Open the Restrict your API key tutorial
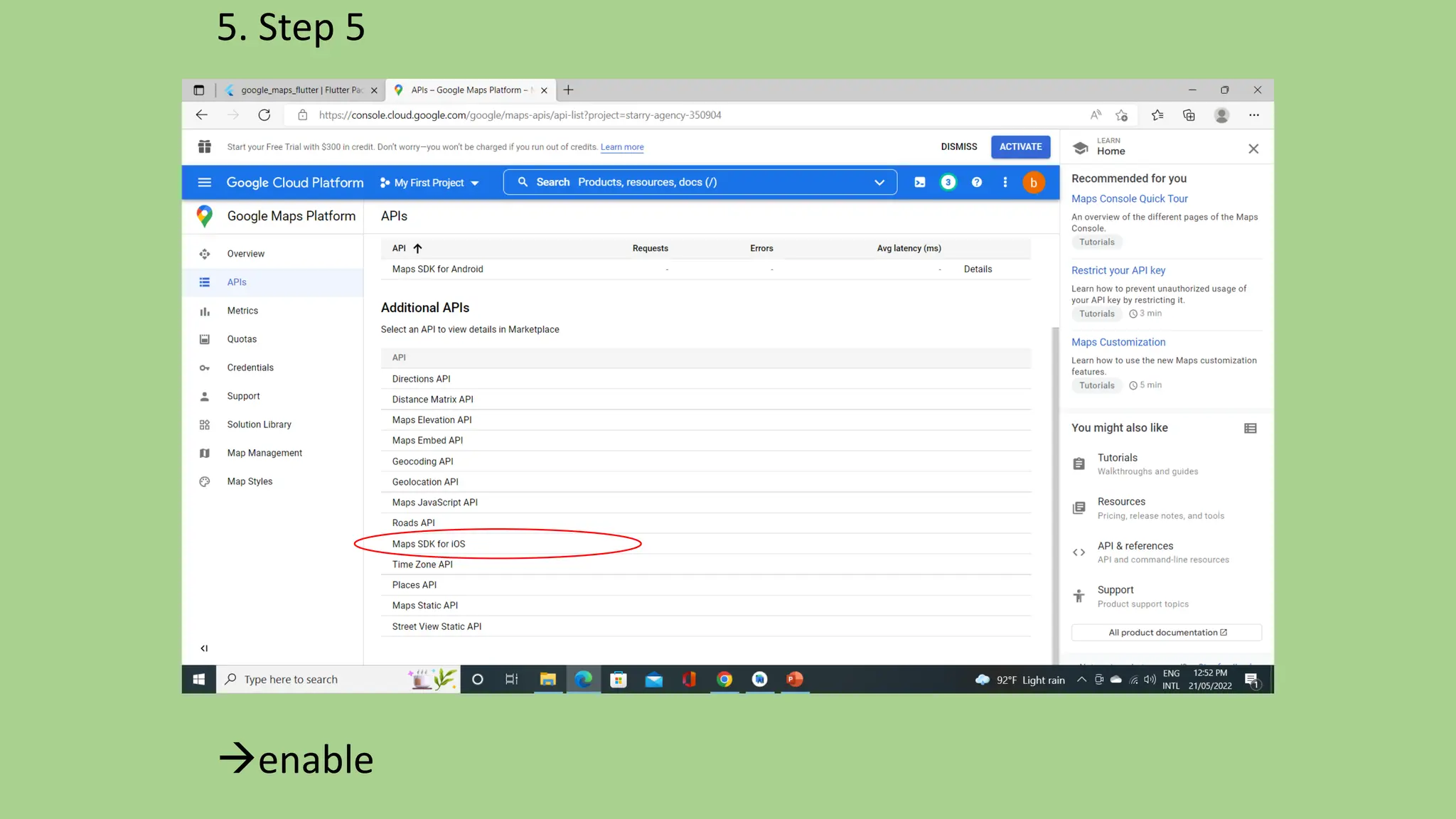The image size is (1456, 819). [1118, 271]
